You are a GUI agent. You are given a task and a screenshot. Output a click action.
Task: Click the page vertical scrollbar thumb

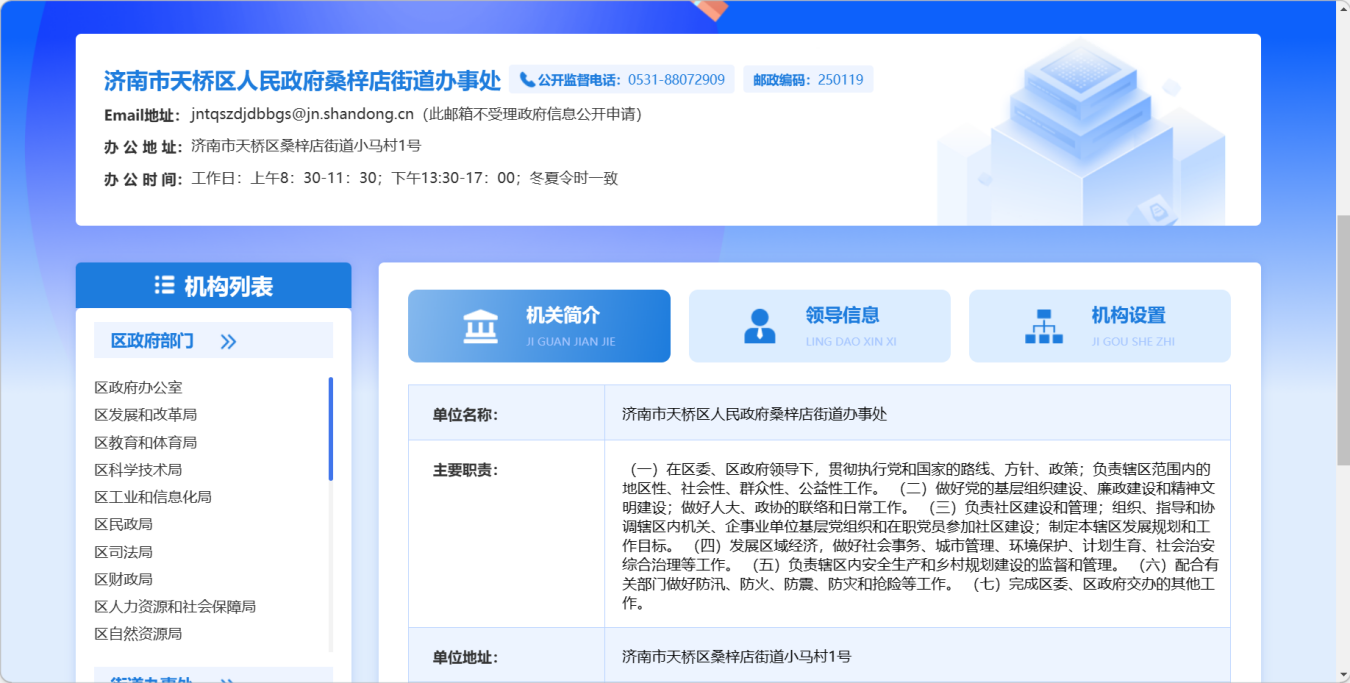click(x=1343, y=340)
